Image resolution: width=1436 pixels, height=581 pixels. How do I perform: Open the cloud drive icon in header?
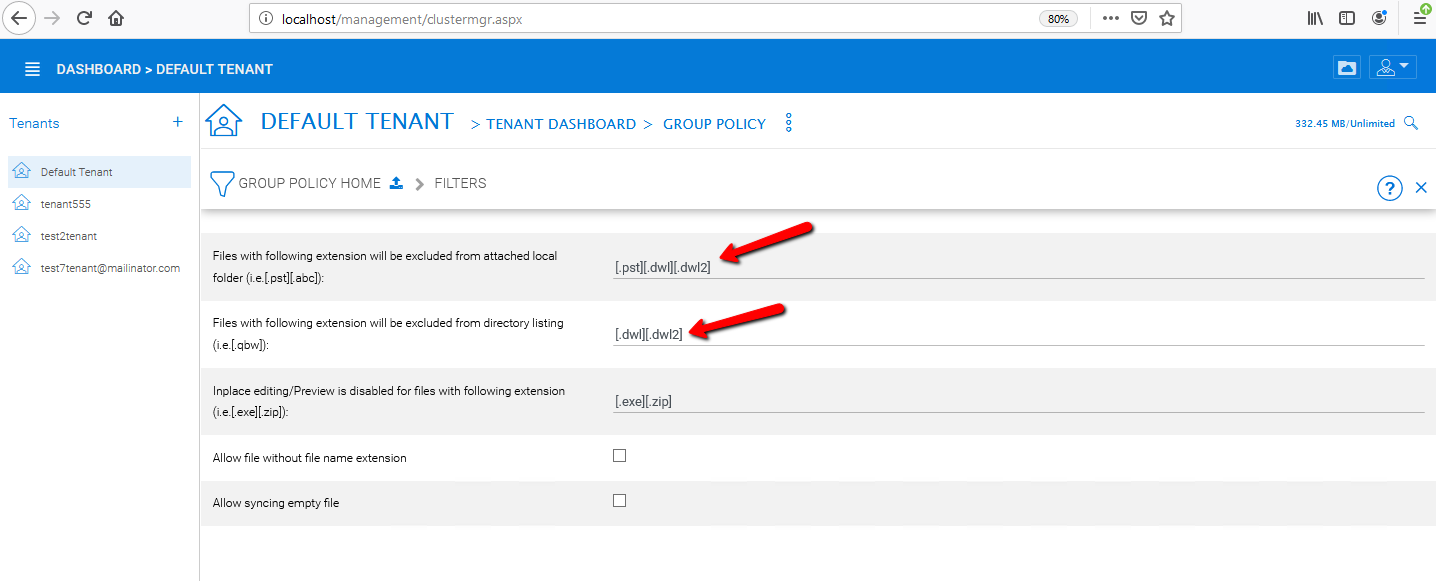(1347, 67)
